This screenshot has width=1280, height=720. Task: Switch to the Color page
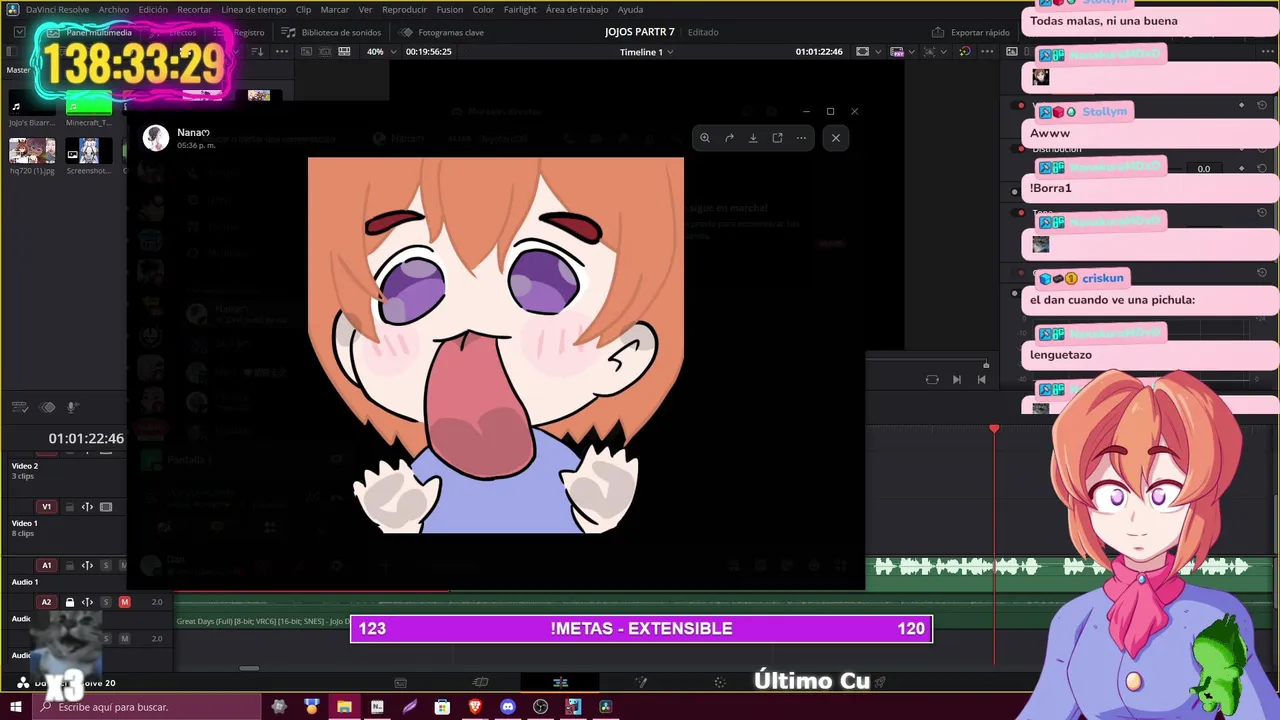pyautogui.click(x=719, y=682)
